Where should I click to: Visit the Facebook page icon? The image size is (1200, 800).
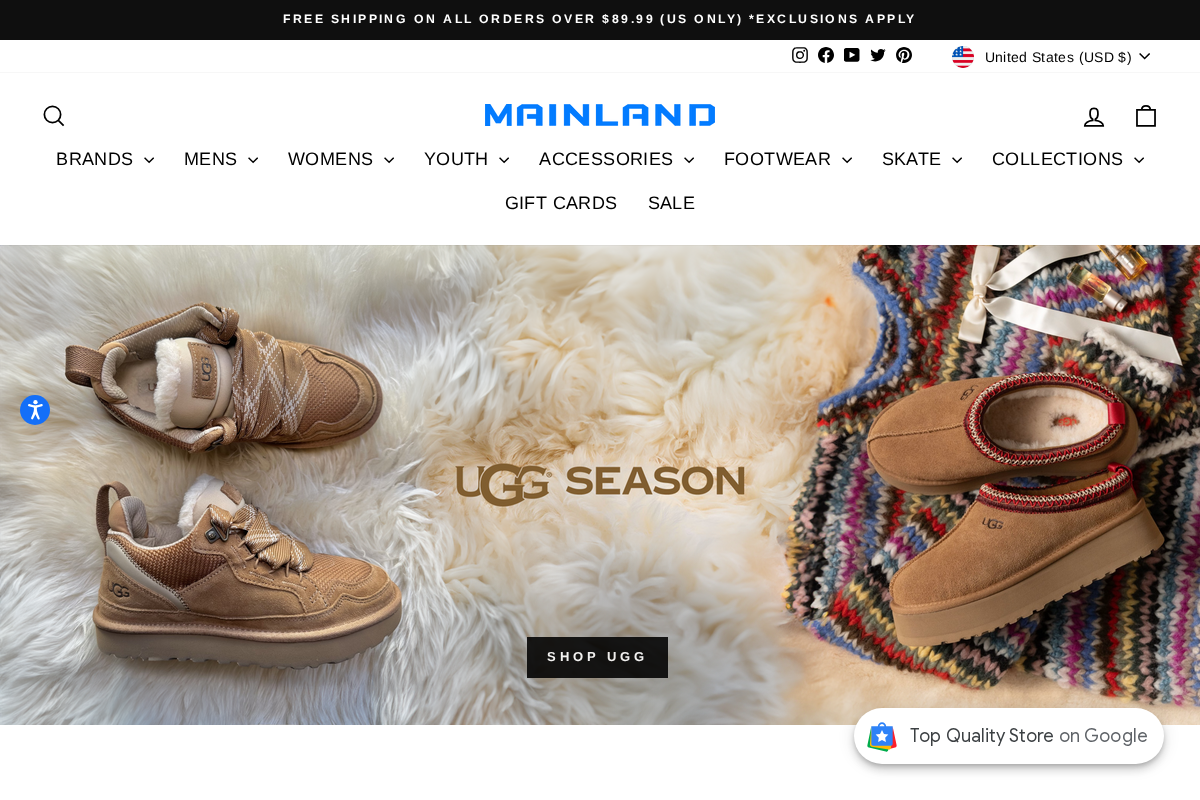point(826,55)
